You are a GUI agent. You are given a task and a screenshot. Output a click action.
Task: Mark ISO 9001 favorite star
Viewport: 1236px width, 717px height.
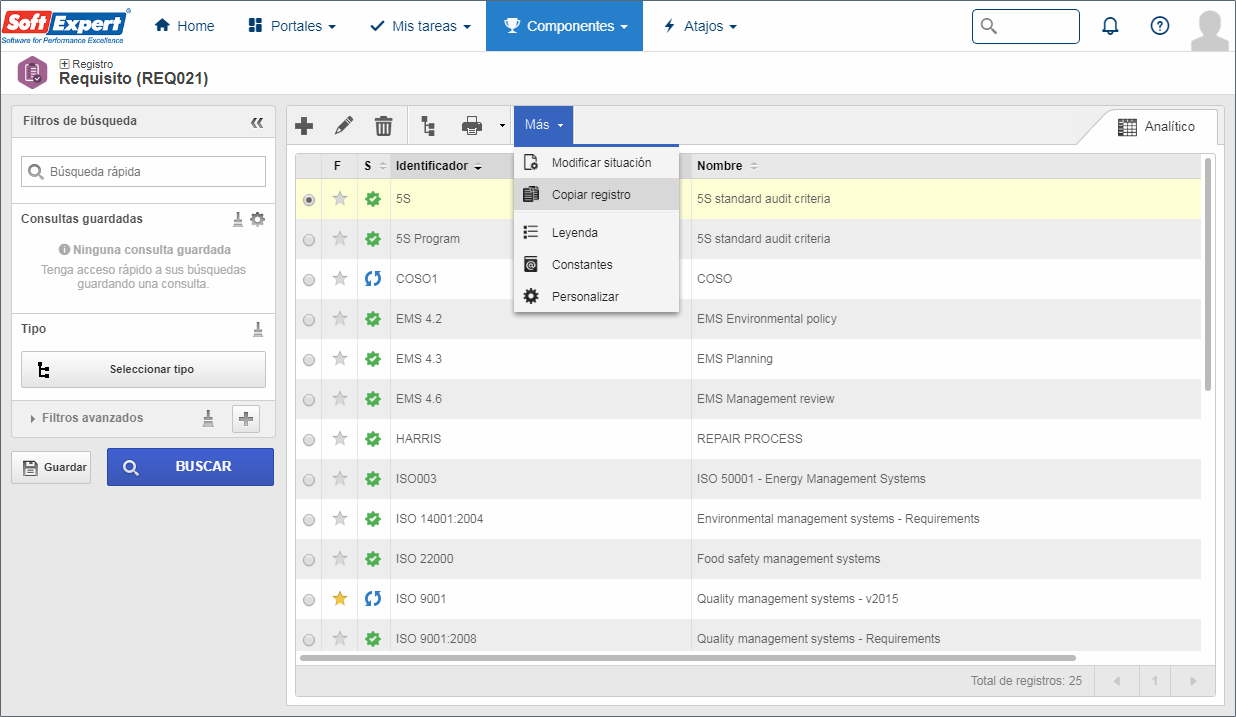[x=340, y=599]
